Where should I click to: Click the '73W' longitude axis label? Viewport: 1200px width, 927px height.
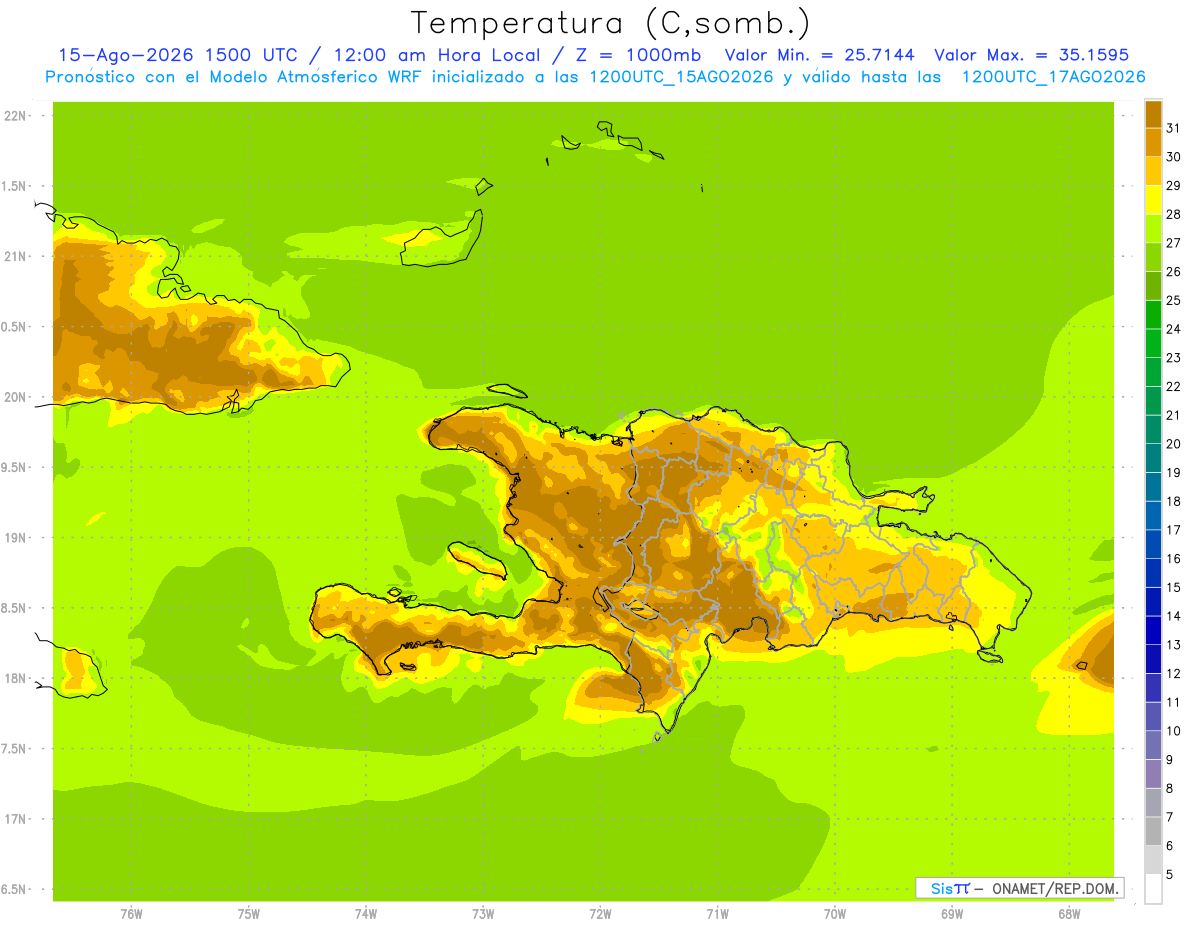pos(483,914)
